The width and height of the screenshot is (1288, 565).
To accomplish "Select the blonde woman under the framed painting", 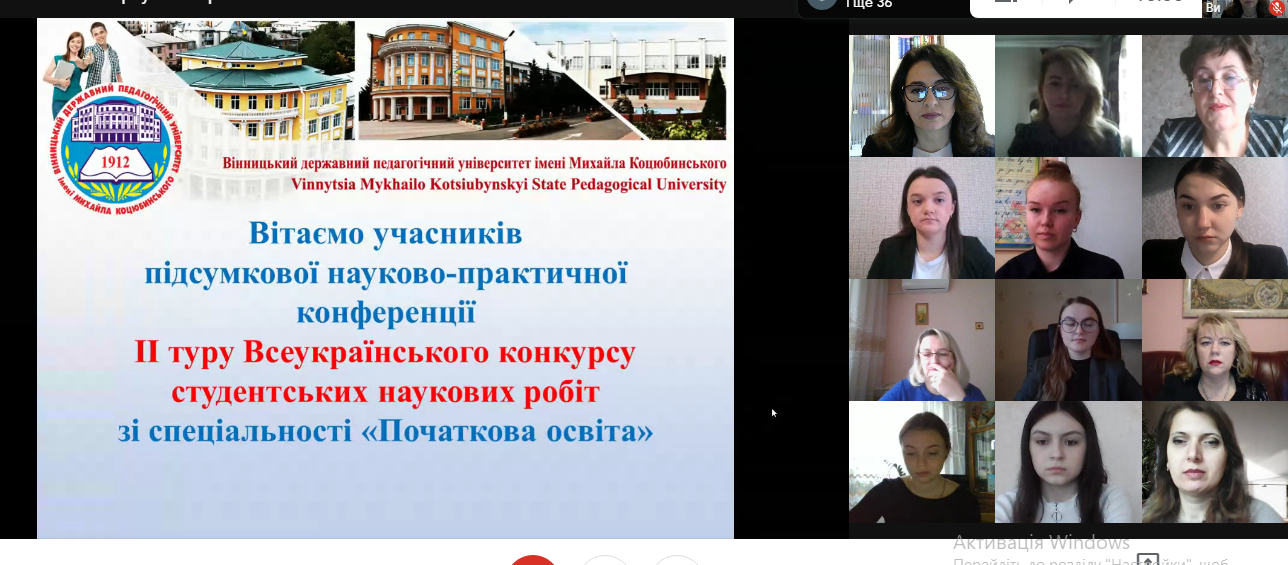I will 1214,341.
